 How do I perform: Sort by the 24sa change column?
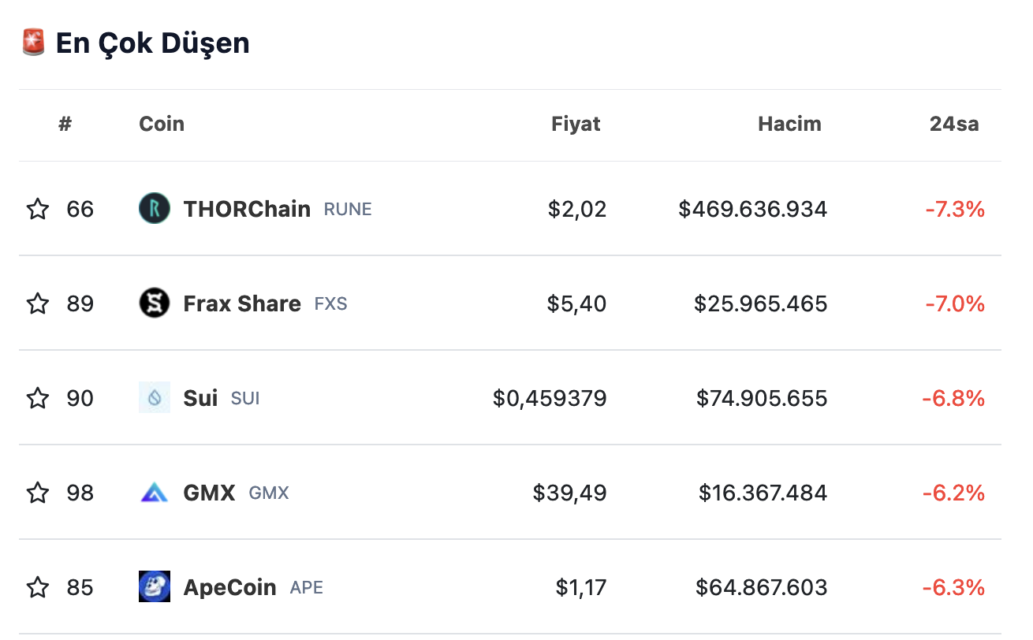954,124
